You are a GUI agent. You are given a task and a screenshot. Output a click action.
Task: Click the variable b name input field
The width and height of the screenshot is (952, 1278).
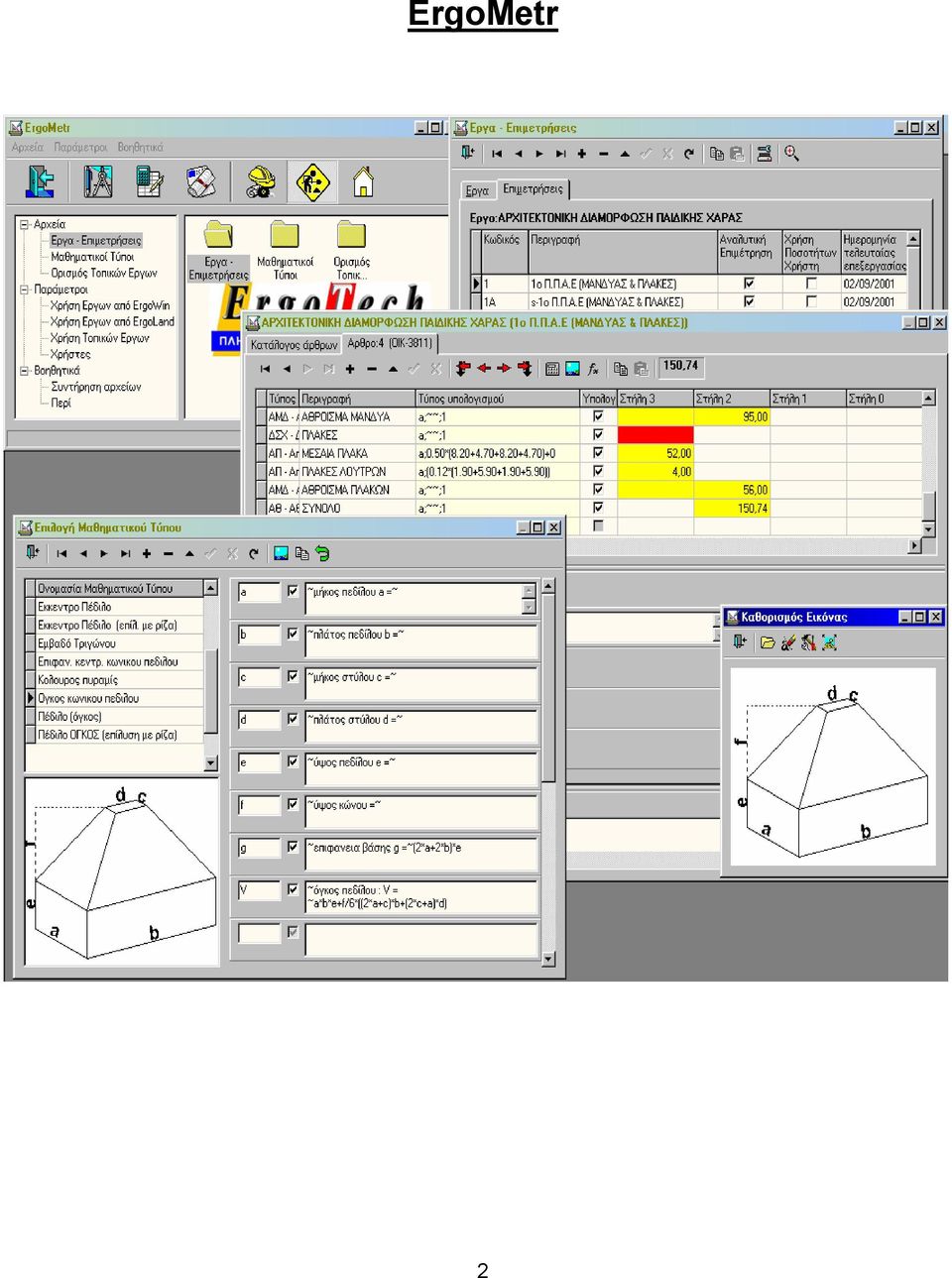(259, 635)
